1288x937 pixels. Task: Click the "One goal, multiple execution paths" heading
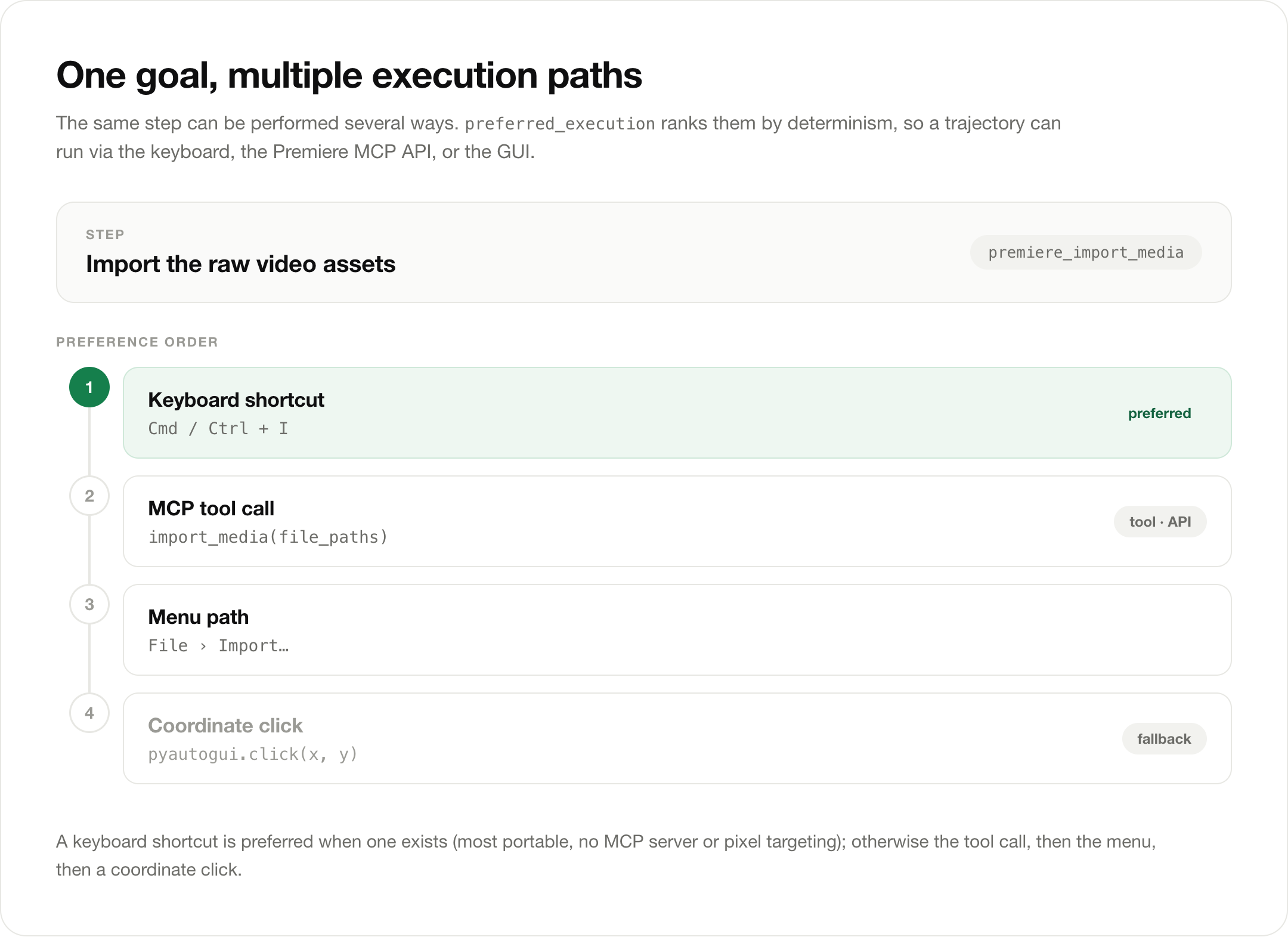coord(349,76)
